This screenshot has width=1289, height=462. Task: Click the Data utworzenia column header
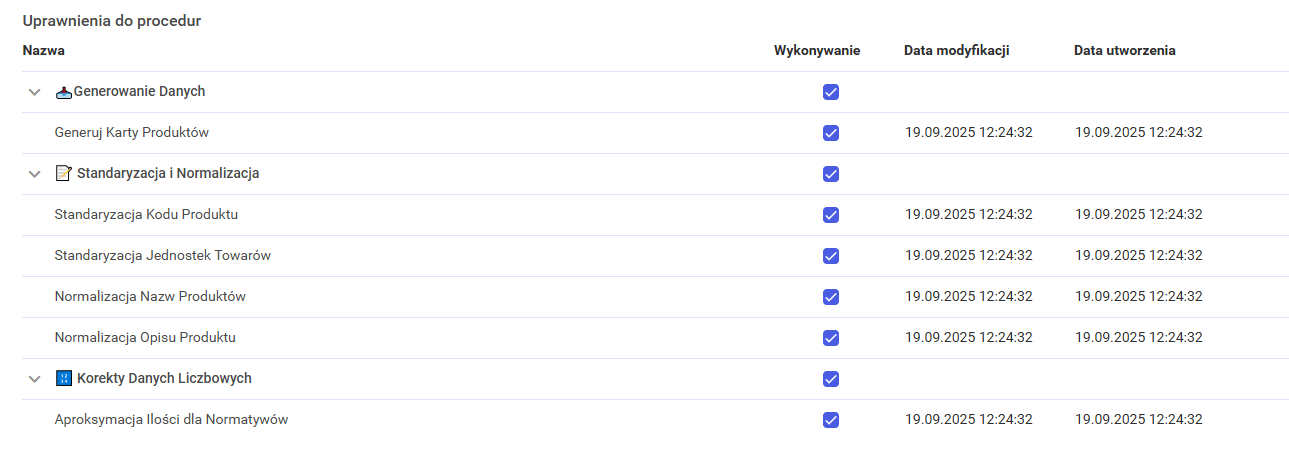click(1124, 50)
